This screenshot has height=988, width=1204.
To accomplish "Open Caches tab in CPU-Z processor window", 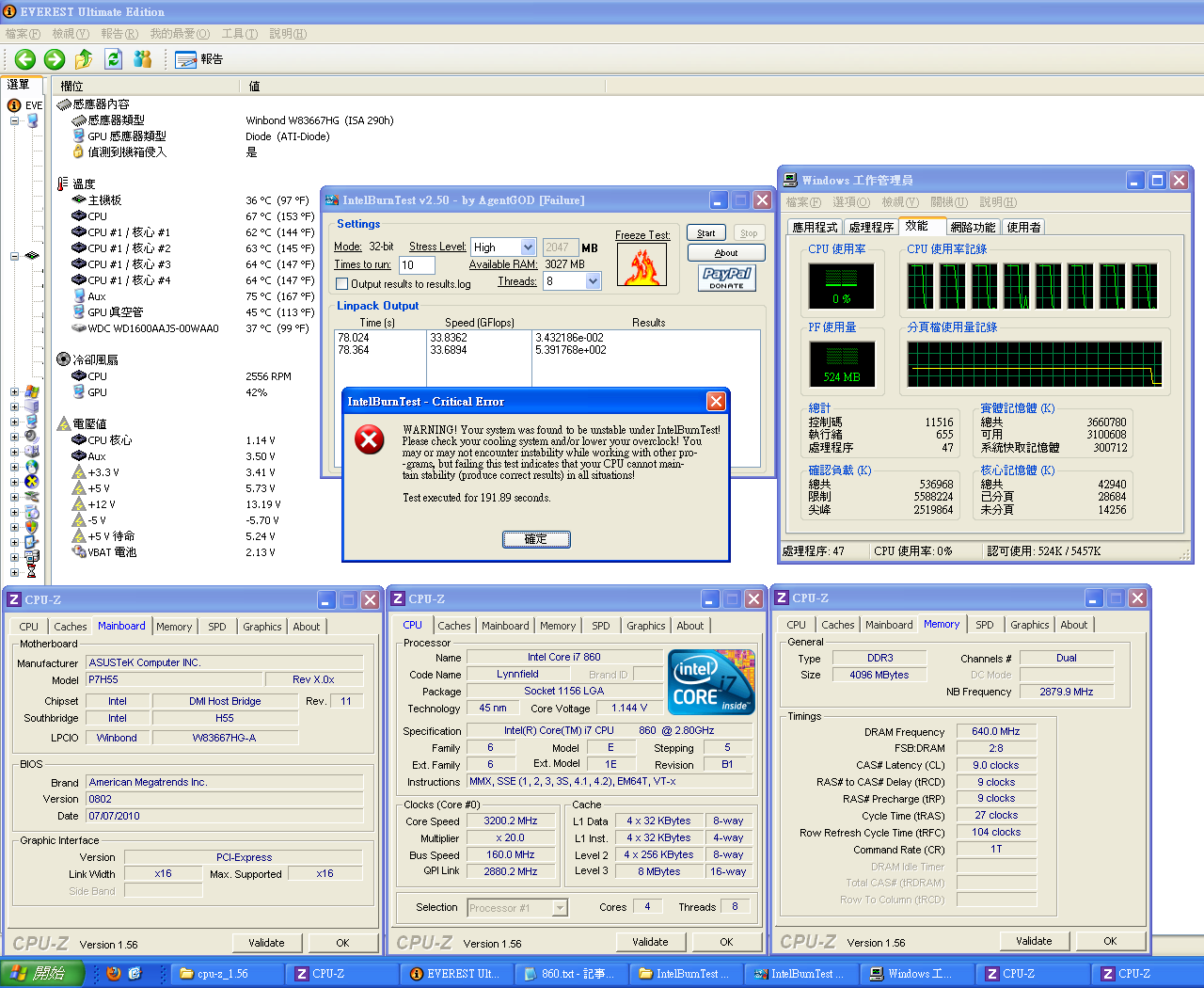I will coord(454,626).
